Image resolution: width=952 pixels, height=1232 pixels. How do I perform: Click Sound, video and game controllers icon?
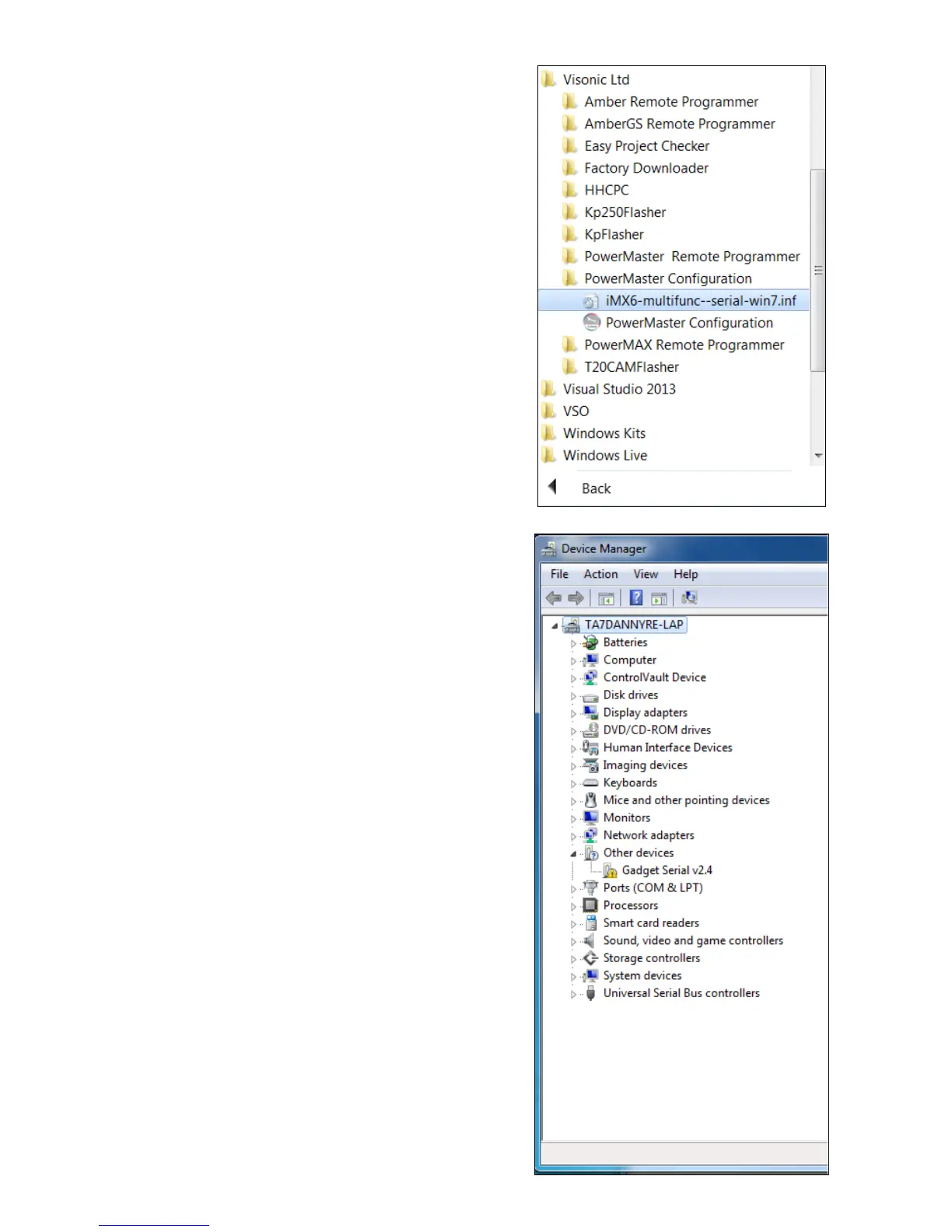[590, 941]
